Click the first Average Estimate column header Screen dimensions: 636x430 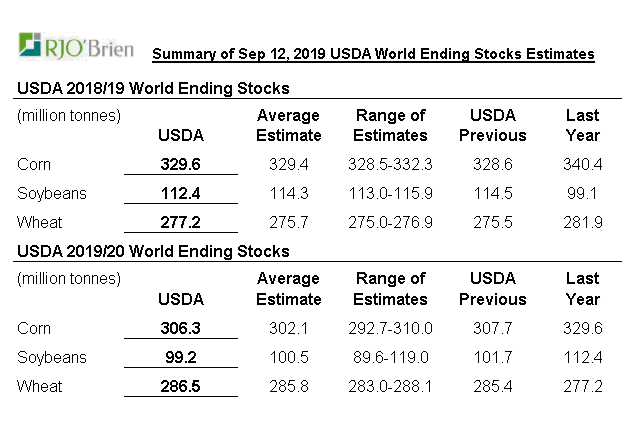coord(289,125)
